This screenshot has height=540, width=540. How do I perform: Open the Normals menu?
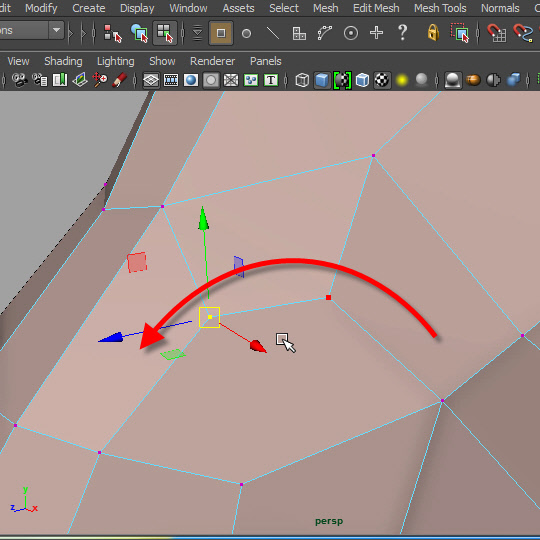[500, 8]
